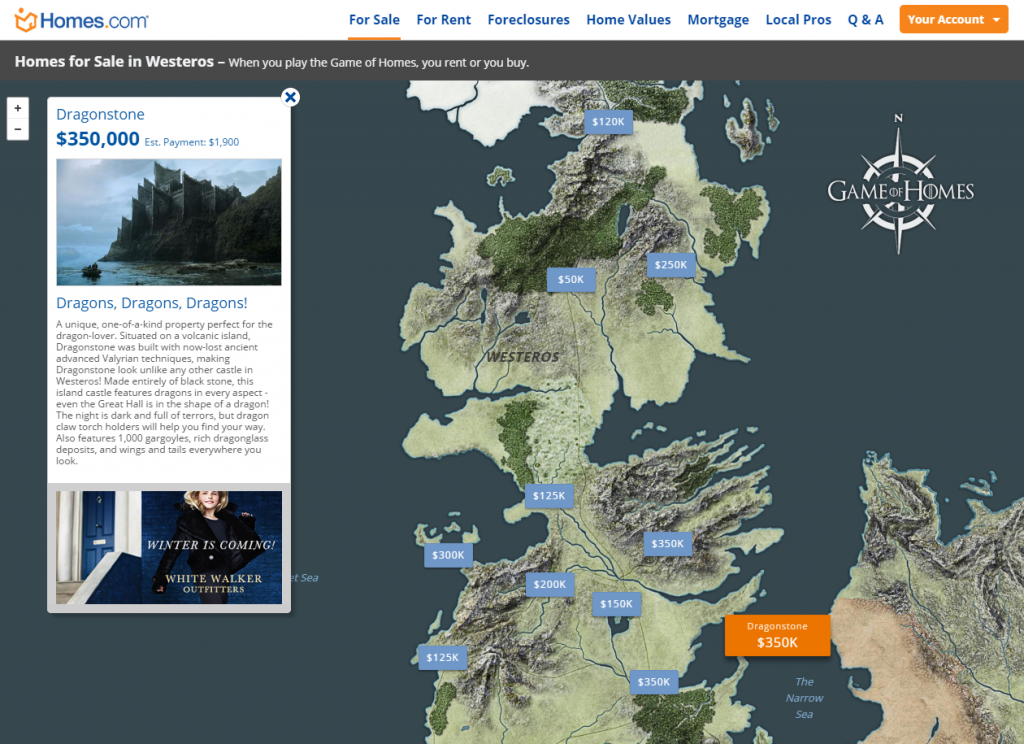Zoom in on the map
1024x744 pixels.
tap(18, 108)
